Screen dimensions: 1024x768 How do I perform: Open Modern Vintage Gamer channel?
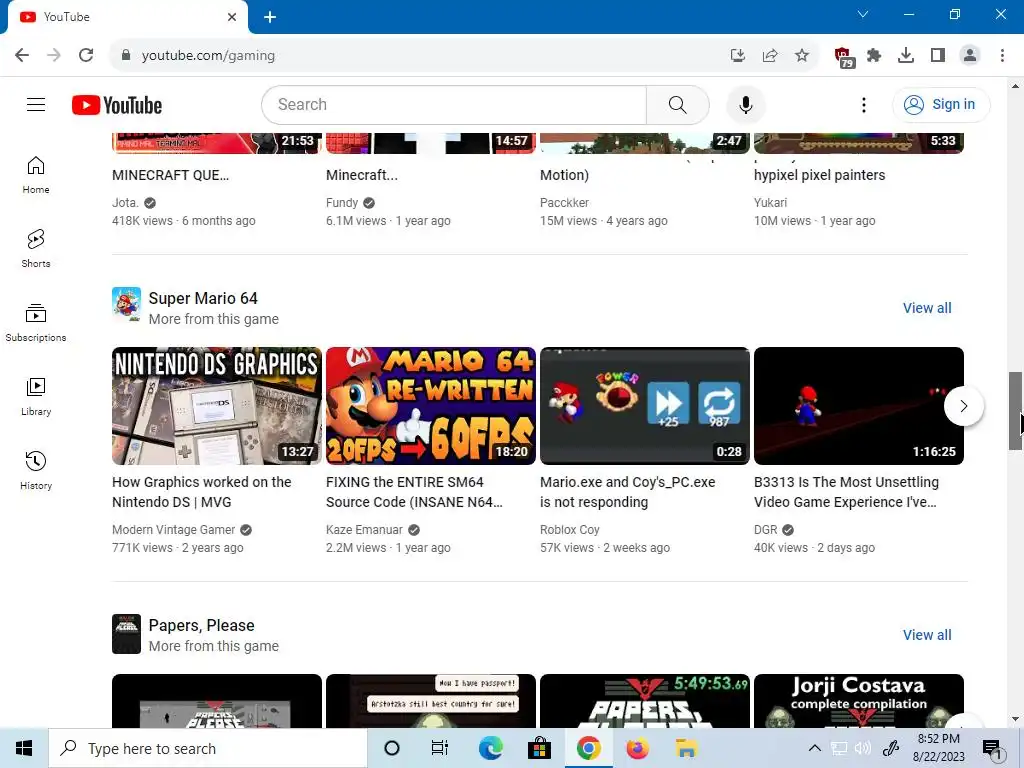click(173, 530)
